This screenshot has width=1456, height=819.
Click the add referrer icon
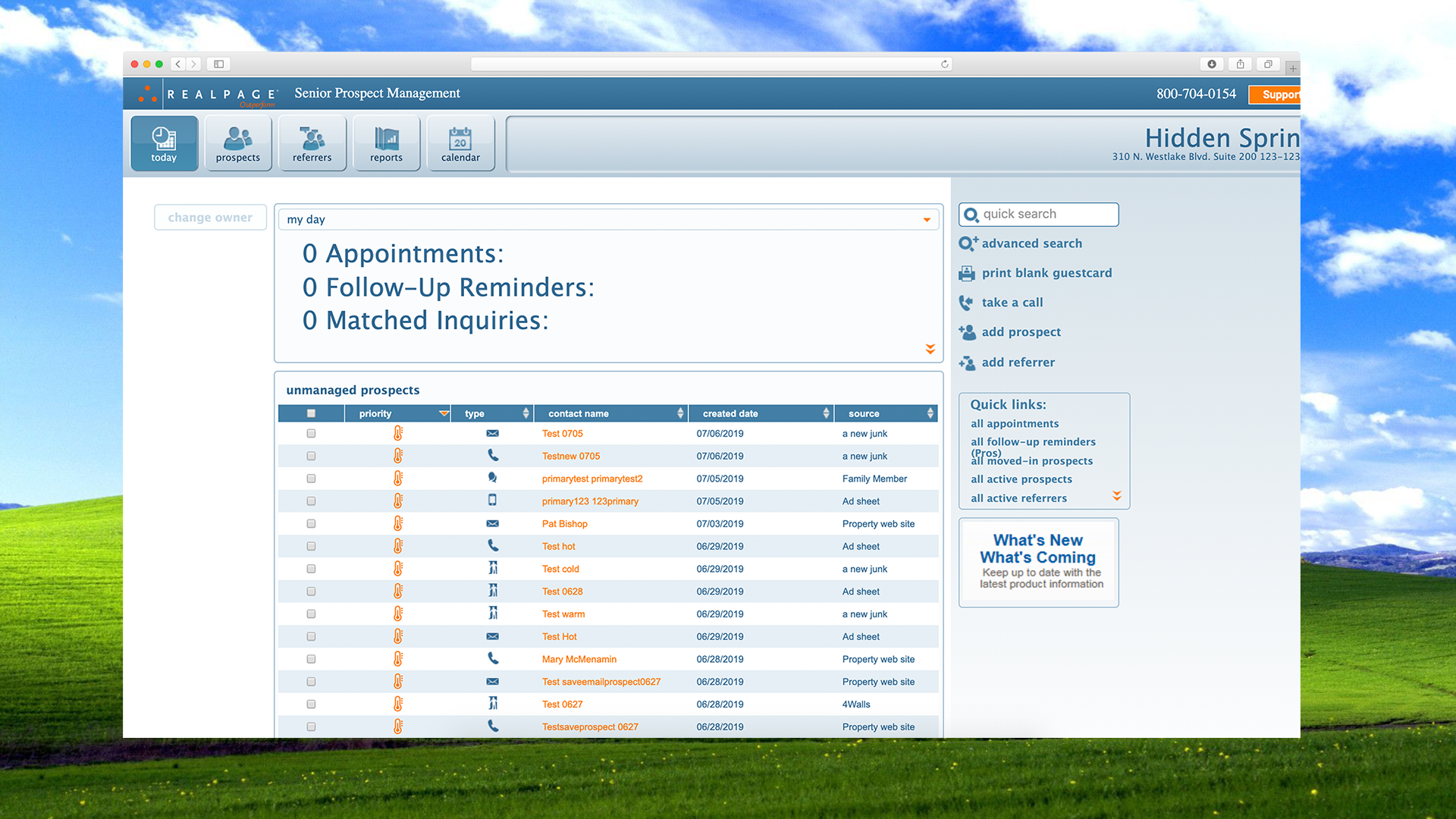point(967,362)
